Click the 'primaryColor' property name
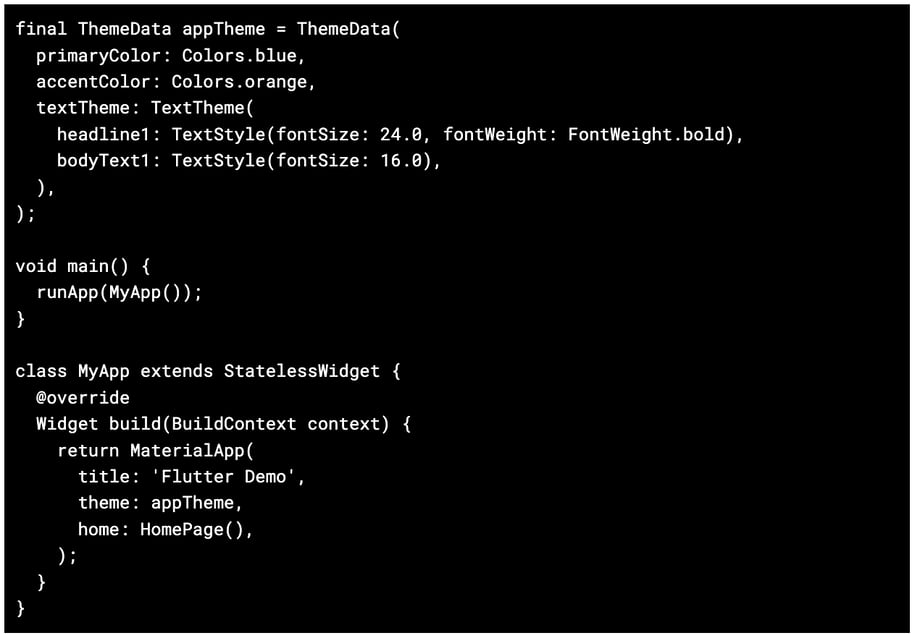The height and width of the screenshot is (638, 920). point(98,56)
